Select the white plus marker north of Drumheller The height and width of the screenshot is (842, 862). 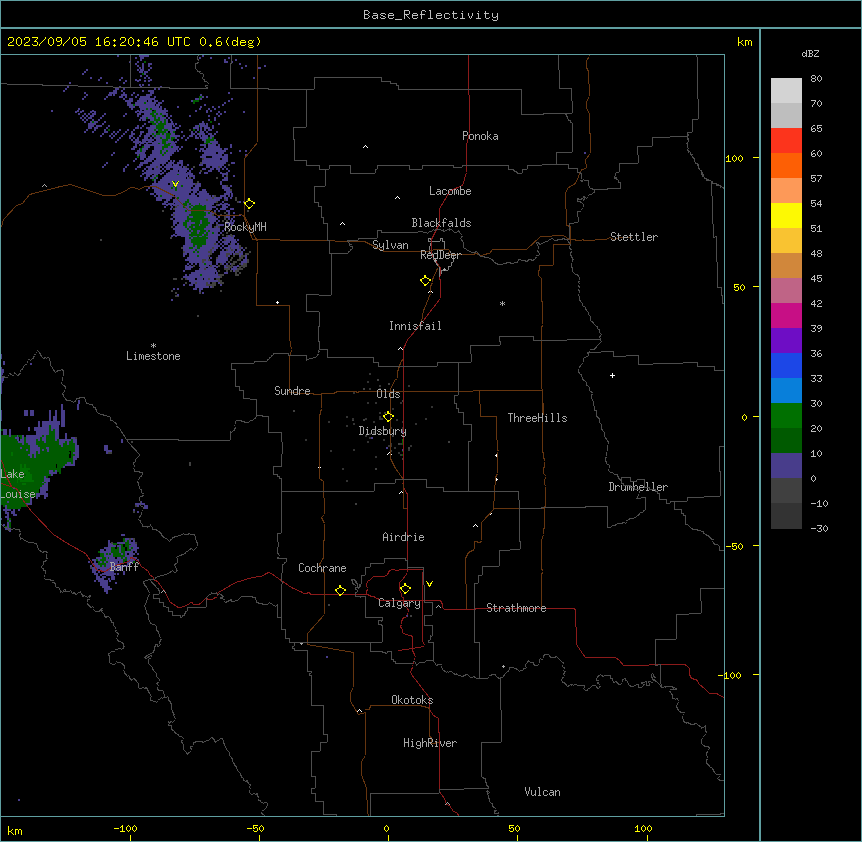click(612, 375)
